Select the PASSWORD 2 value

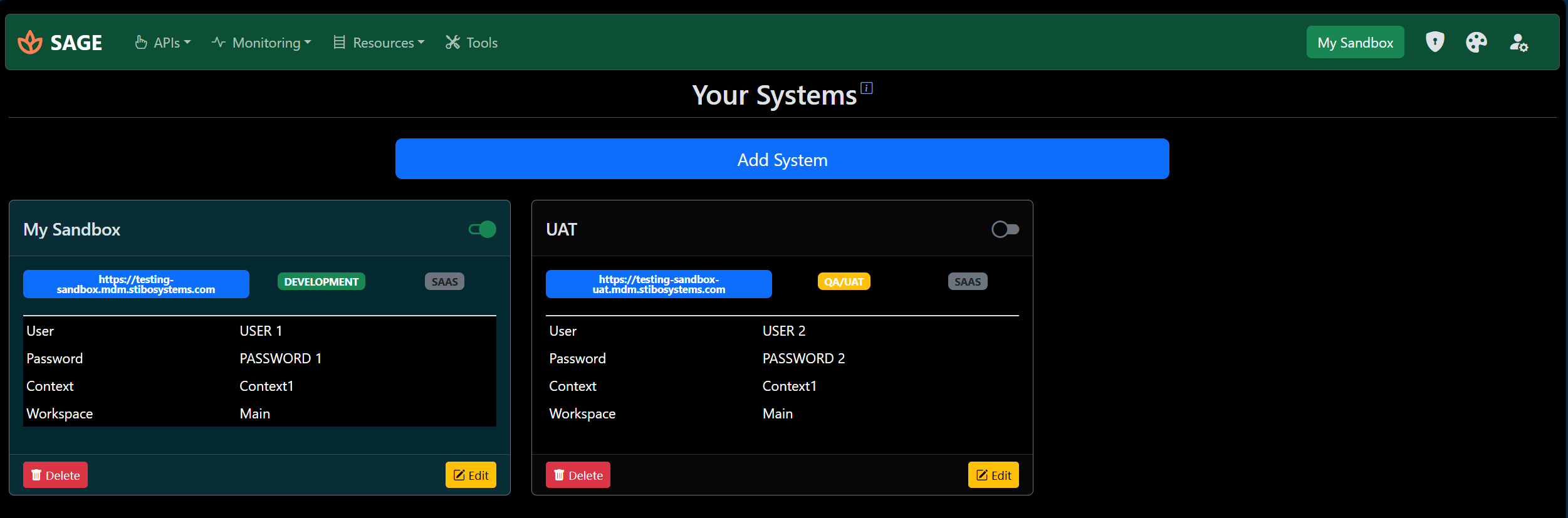coord(803,358)
